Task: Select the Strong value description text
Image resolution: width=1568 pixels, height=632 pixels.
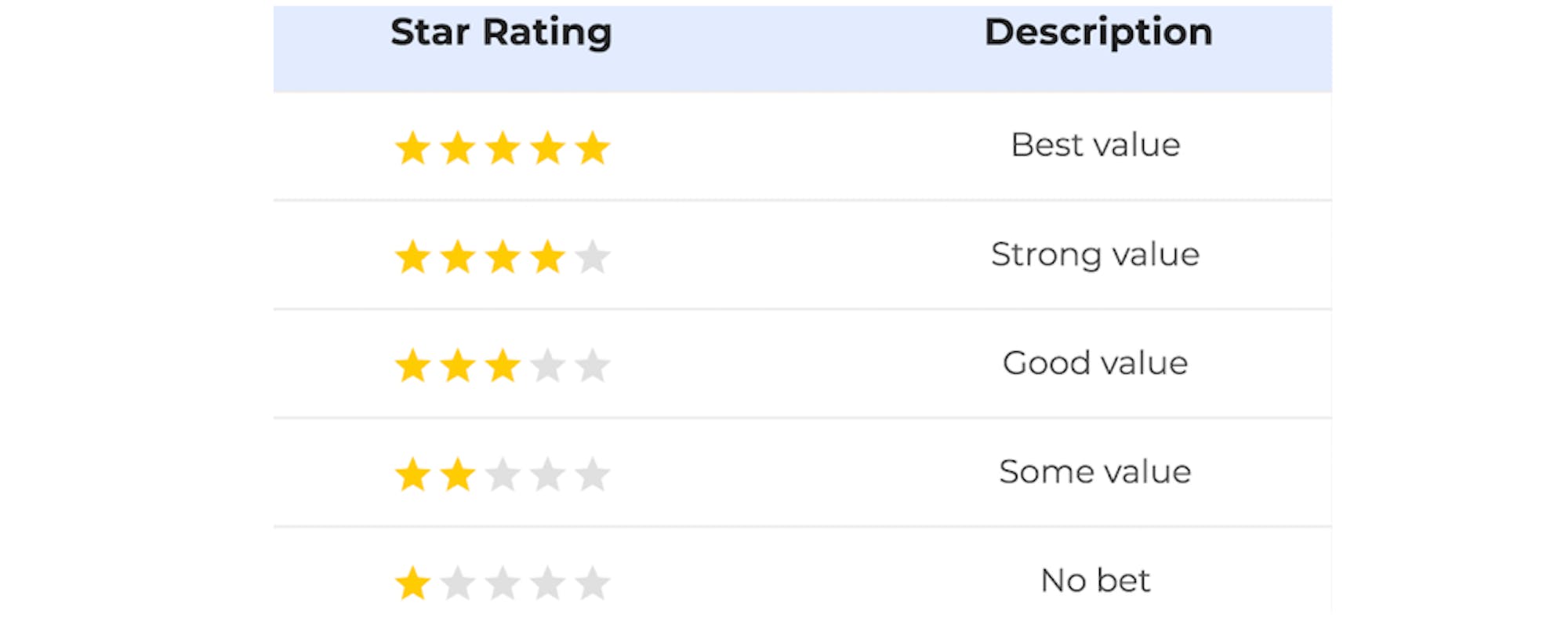Action: [1095, 255]
